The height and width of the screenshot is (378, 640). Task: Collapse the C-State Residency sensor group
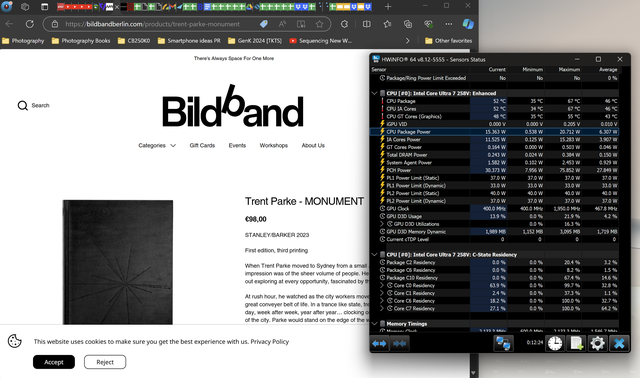coord(374,254)
